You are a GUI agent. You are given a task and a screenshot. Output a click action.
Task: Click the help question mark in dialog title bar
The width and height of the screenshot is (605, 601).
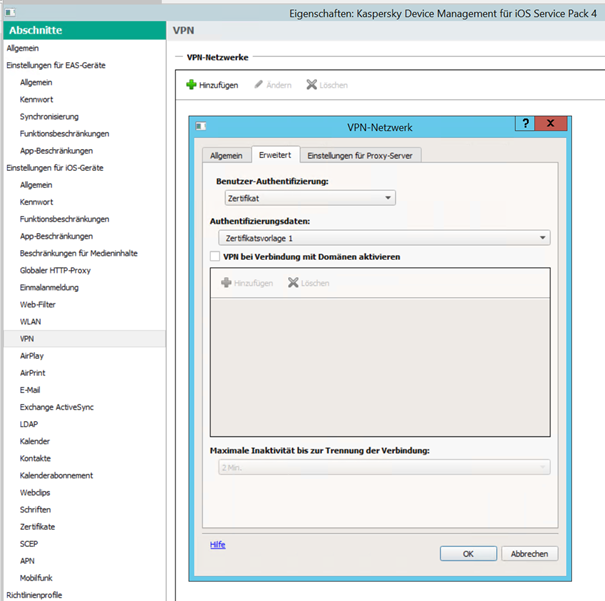point(526,124)
